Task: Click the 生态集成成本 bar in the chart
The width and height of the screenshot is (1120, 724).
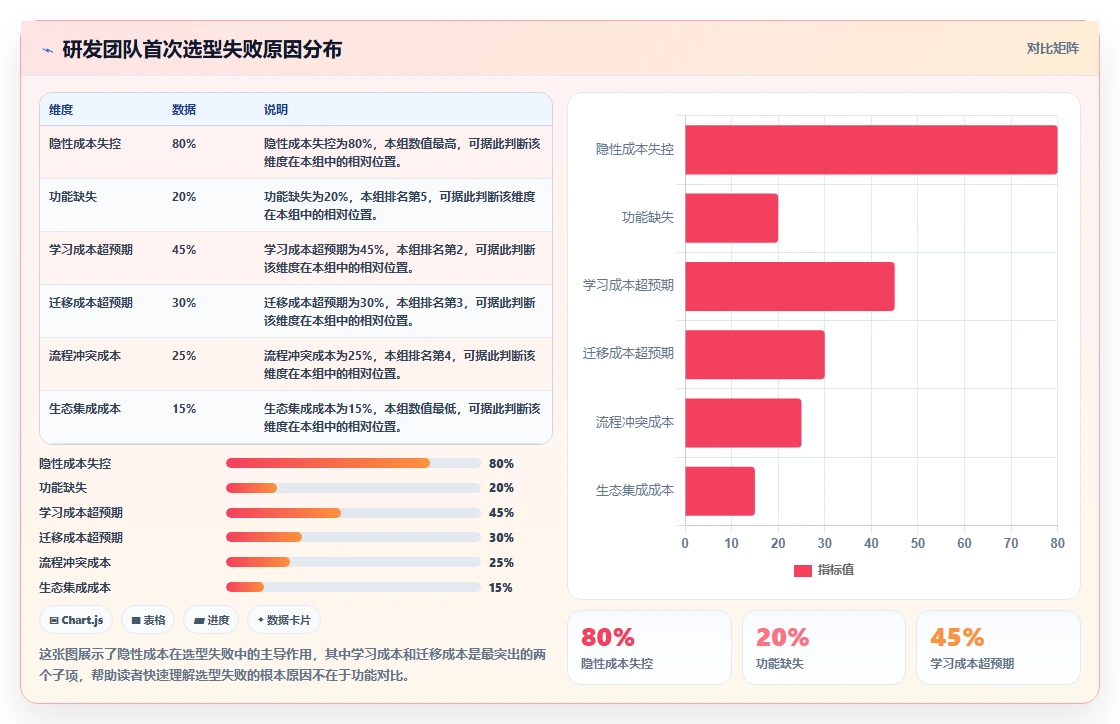Action: tap(720, 491)
